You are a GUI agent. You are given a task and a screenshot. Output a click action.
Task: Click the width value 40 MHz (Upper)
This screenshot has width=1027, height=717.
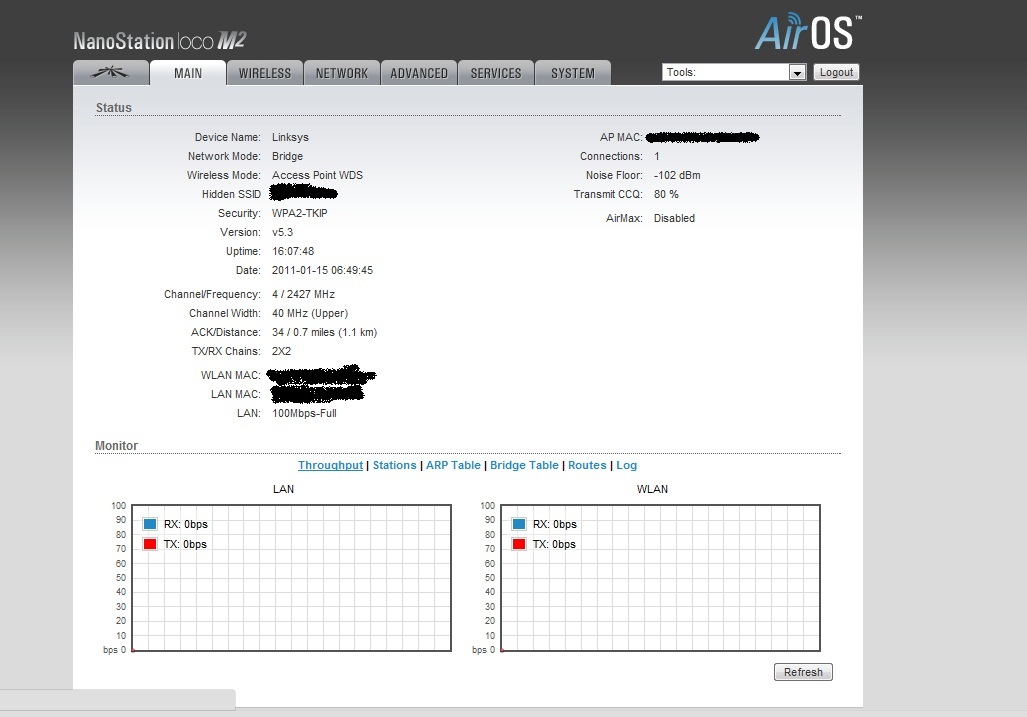(310, 313)
